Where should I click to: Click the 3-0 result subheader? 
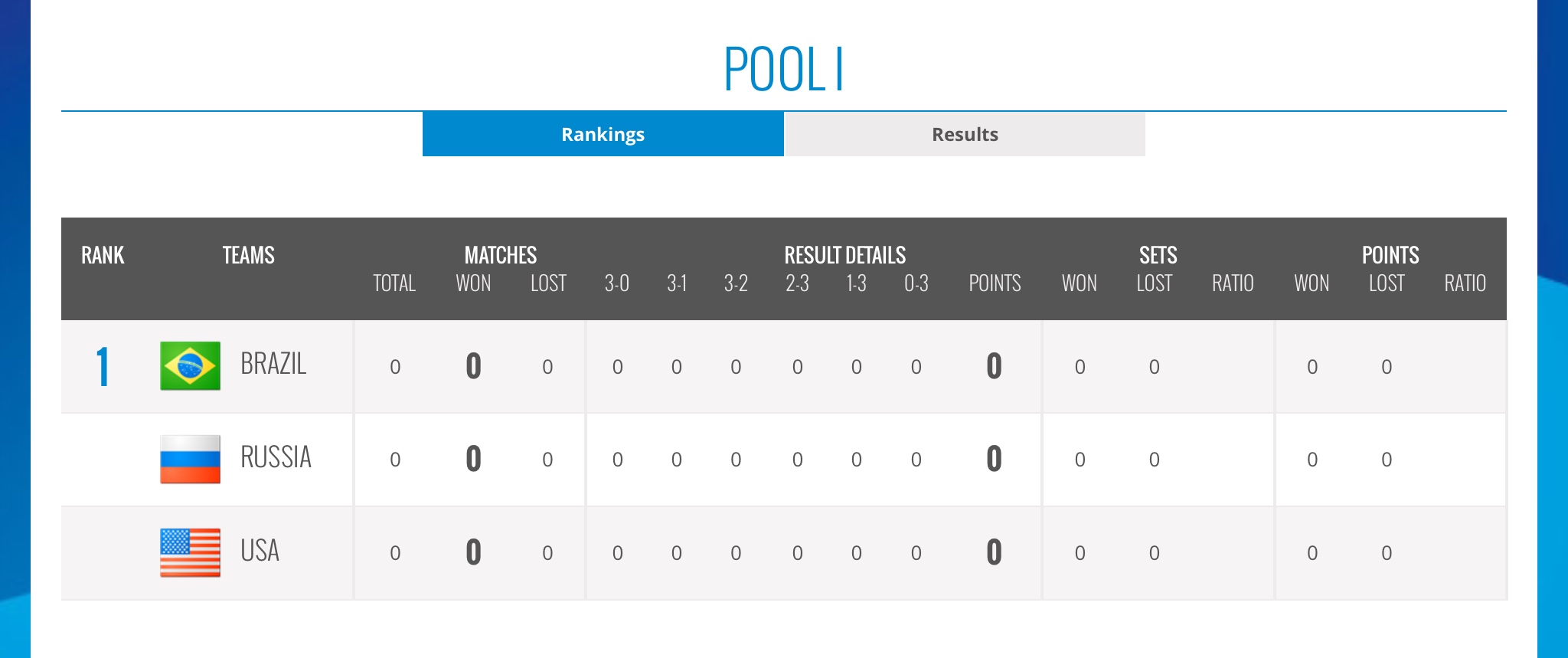pyautogui.click(x=616, y=283)
